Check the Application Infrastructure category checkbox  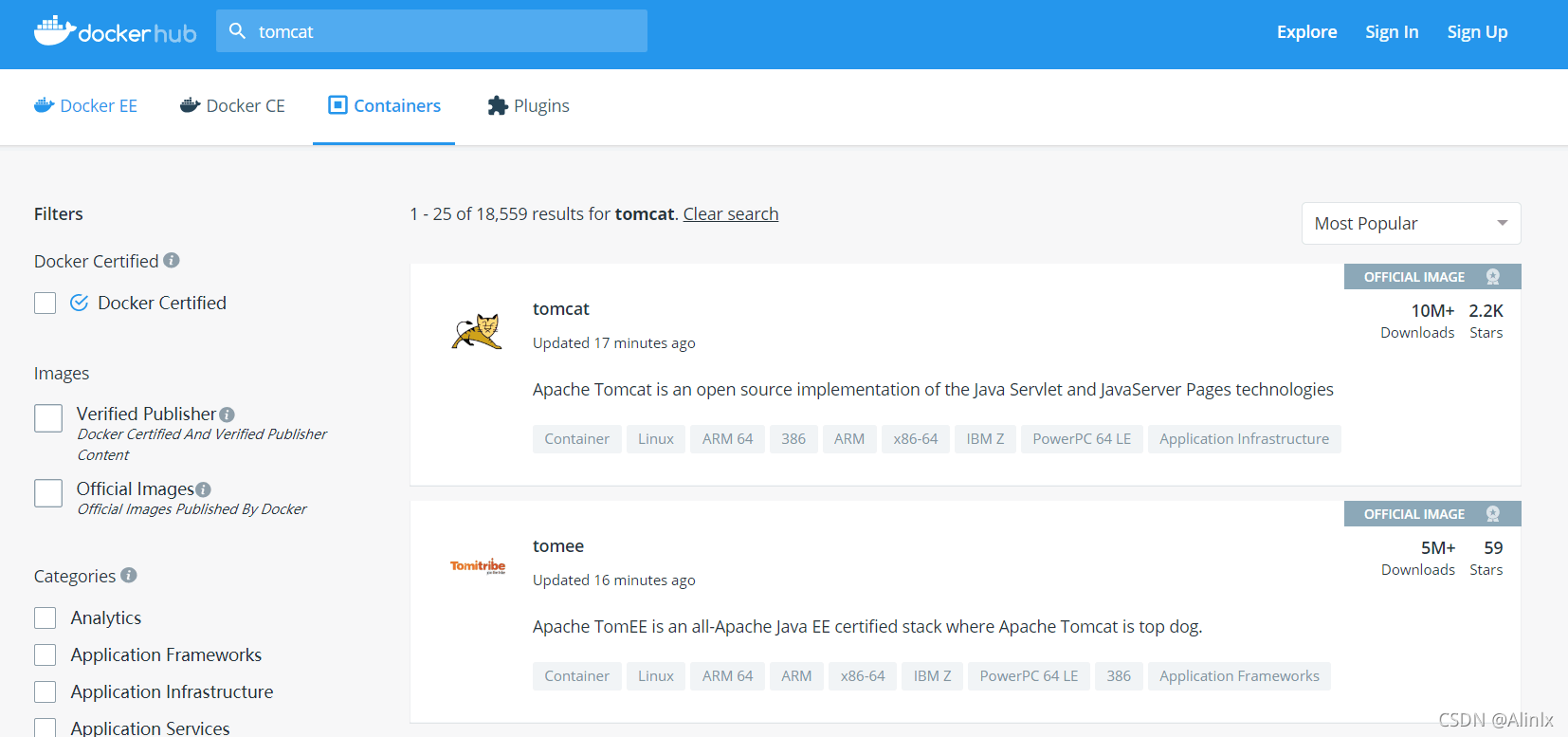pyautogui.click(x=45, y=691)
